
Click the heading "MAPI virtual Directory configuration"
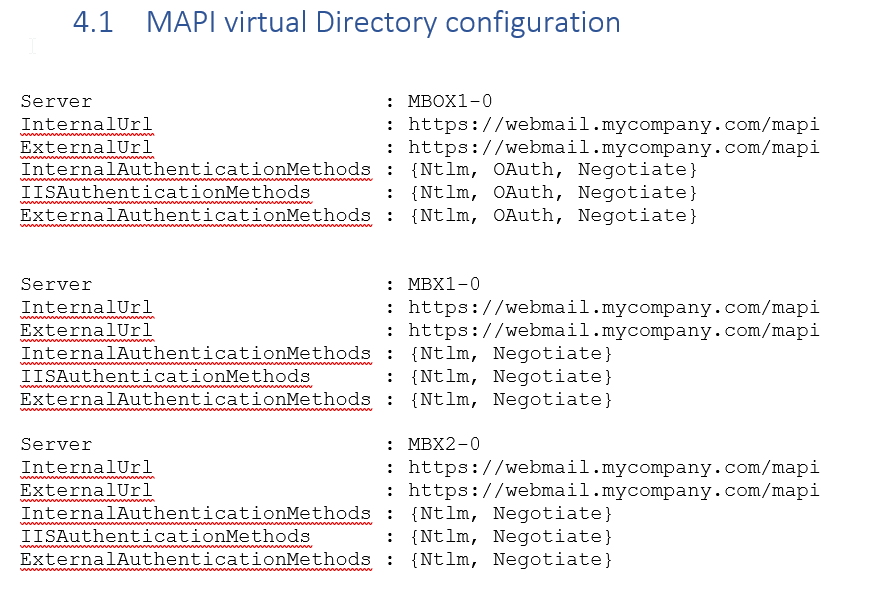coord(383,22)
